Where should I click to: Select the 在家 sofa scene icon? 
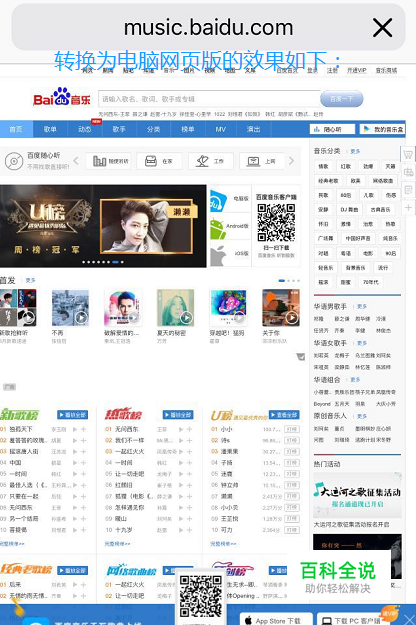(x=151, y=161)
